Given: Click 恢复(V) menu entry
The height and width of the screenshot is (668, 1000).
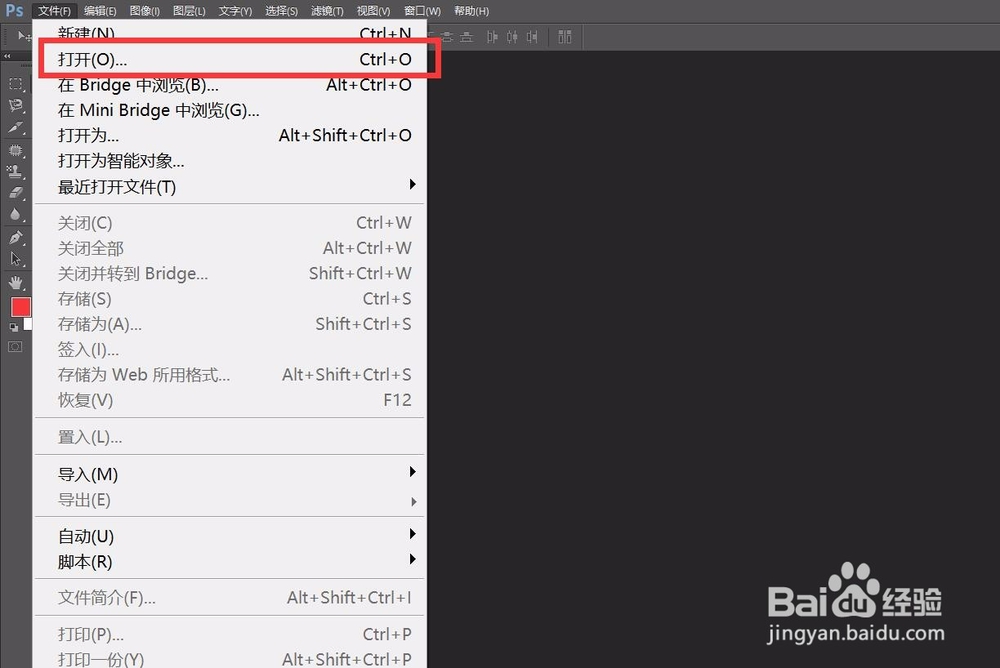Looking at the screenshot, I should [230, 400].
